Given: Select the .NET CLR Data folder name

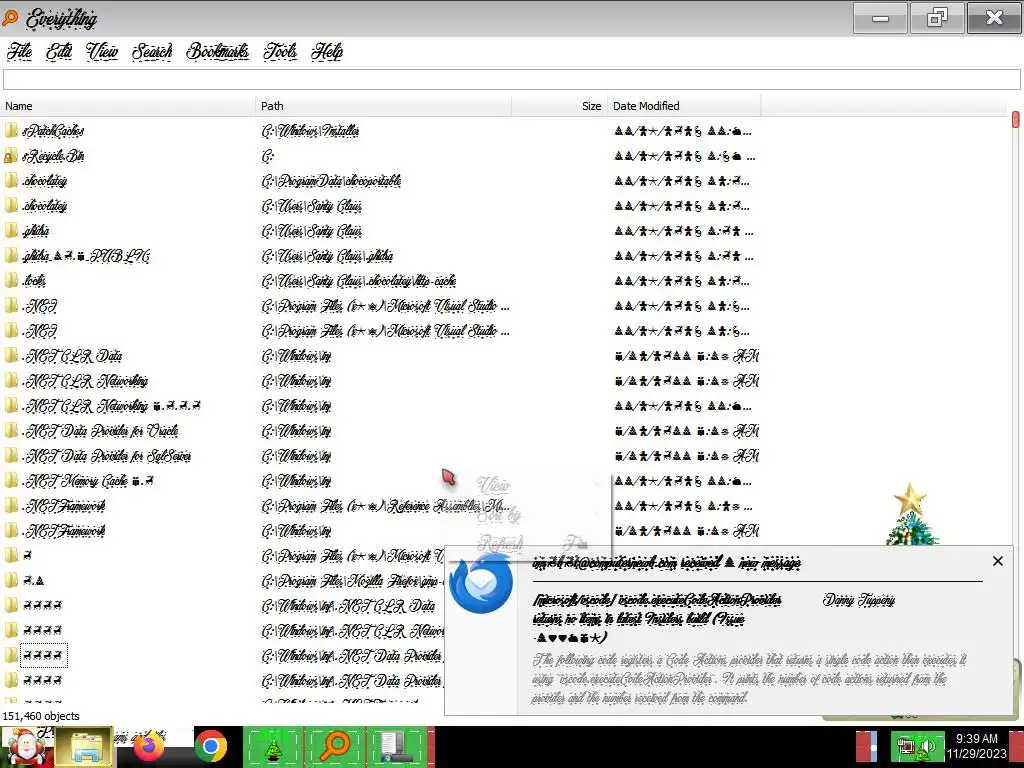Looking at the screenshot, I should point(72,356).
